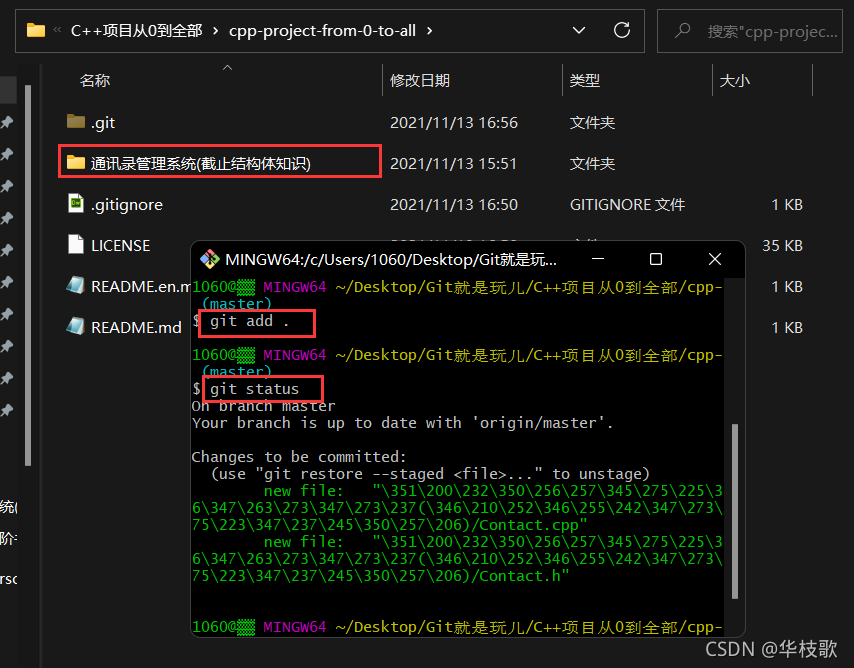
Task: Close the MINGW64 terminal window
Action: coord(715,259)
